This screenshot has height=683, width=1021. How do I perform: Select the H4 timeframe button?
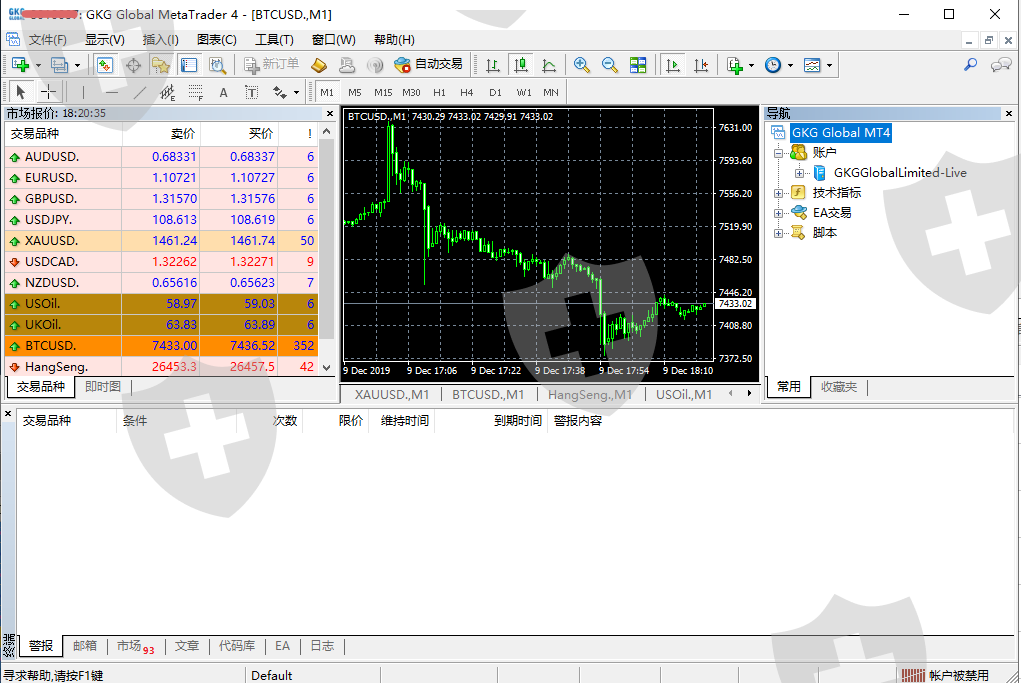(467, 92)
